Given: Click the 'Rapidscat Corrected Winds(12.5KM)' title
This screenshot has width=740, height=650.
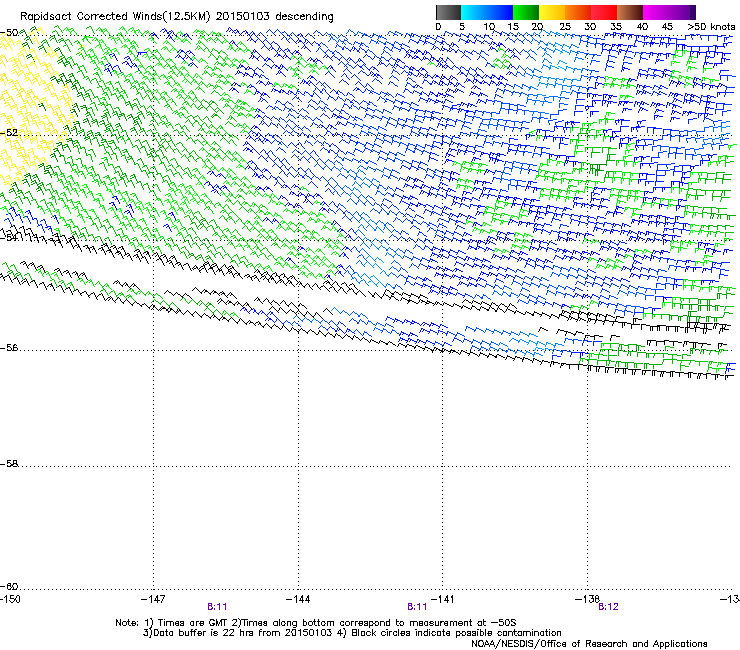Looking at the screenshot, I should pyautogui.click(x=115, y=17).
